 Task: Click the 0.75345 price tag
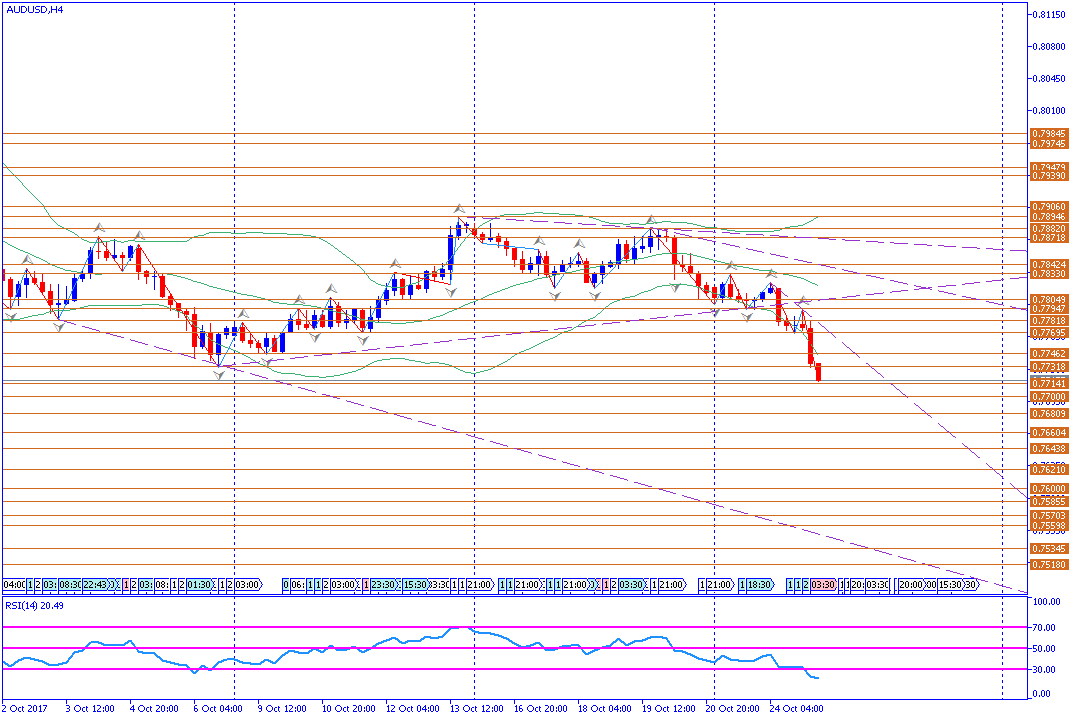pyautogui.click(x=1049, y=549)
